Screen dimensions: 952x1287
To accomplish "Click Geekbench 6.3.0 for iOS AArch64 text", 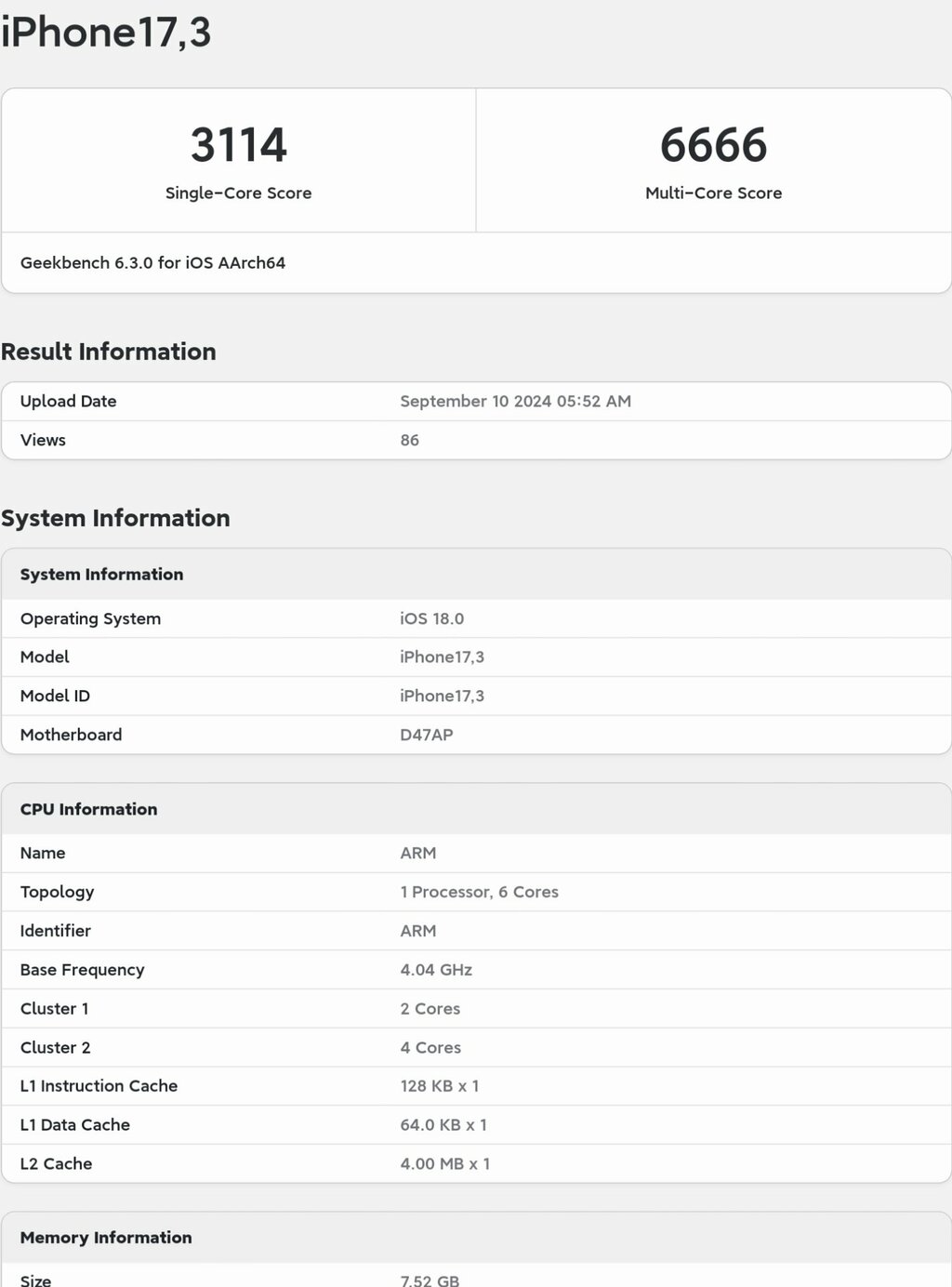I will pos(152,263).
